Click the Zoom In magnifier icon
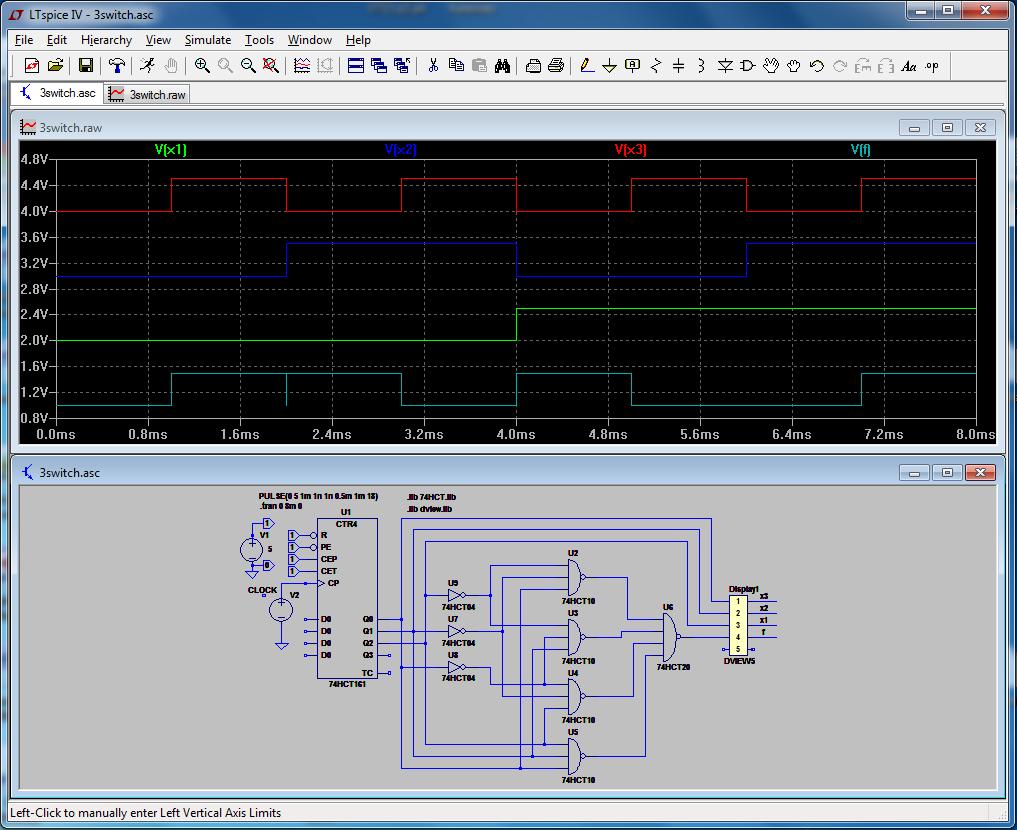 coord(202,65)
